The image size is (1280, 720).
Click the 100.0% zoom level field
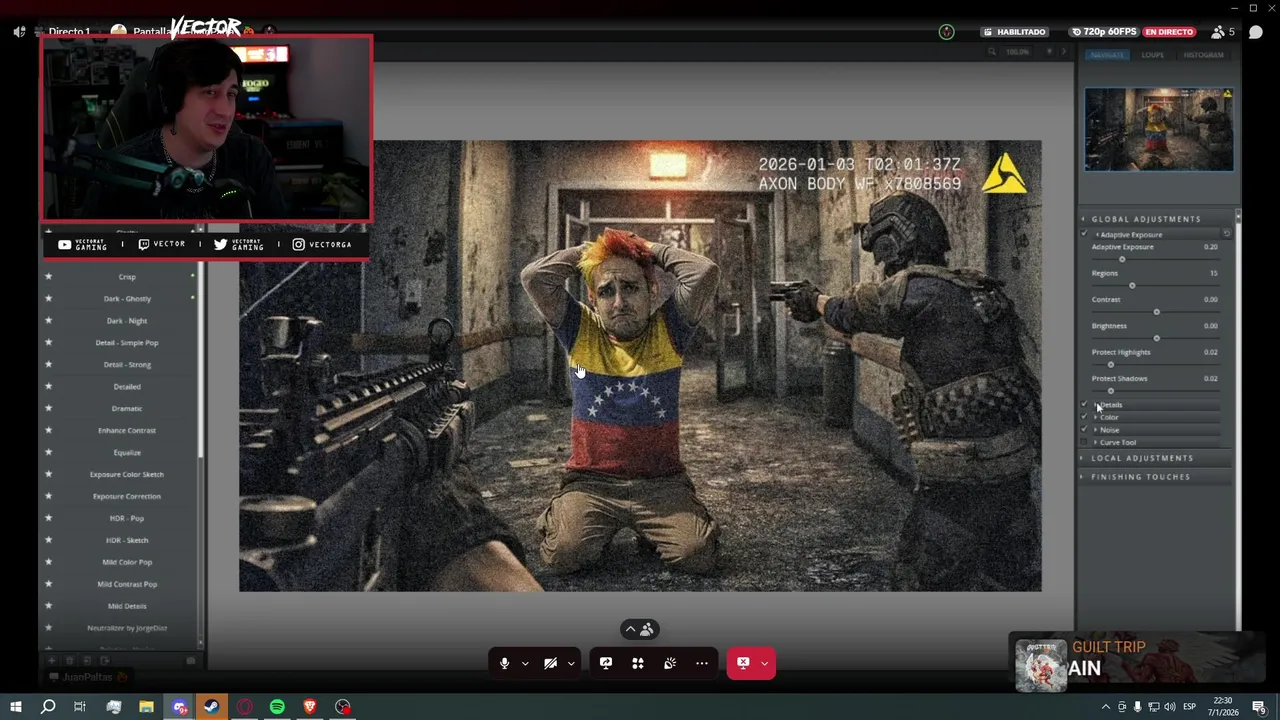pos(1017,52)
